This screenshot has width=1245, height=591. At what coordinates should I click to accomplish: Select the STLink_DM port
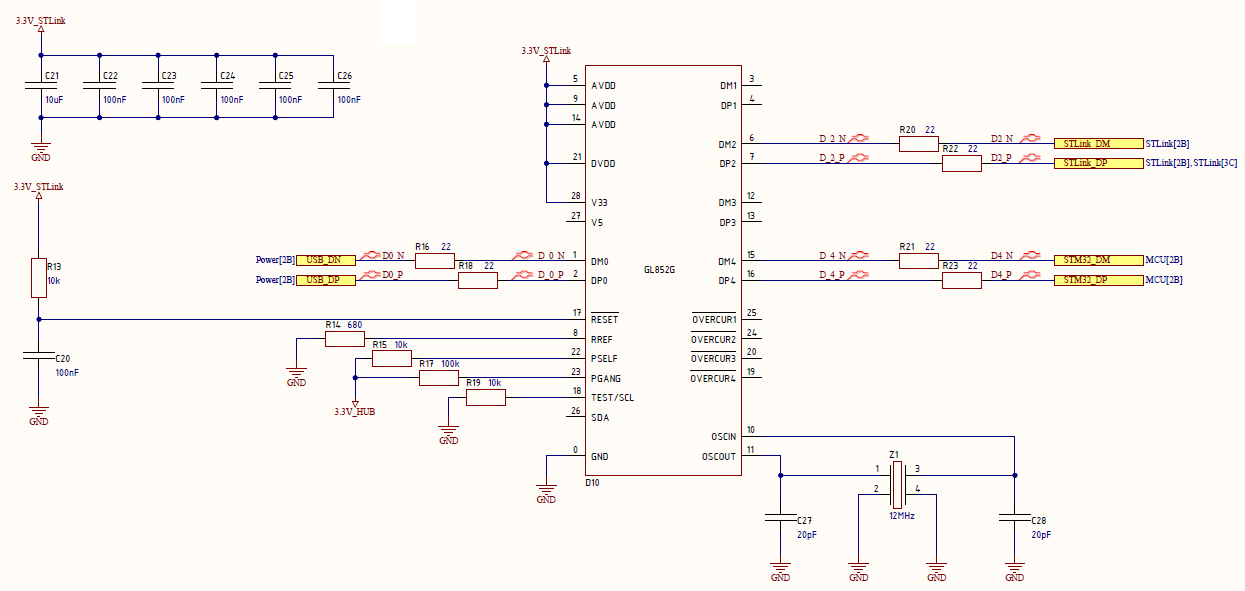[1097, 144]
